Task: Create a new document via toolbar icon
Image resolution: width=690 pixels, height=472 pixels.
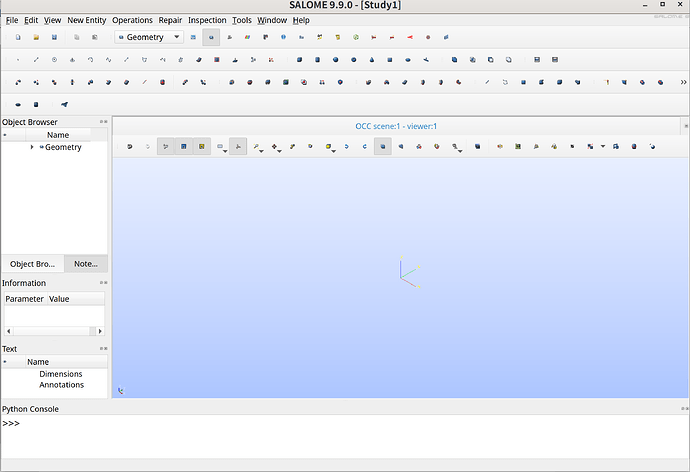Action: pos(18,37)
